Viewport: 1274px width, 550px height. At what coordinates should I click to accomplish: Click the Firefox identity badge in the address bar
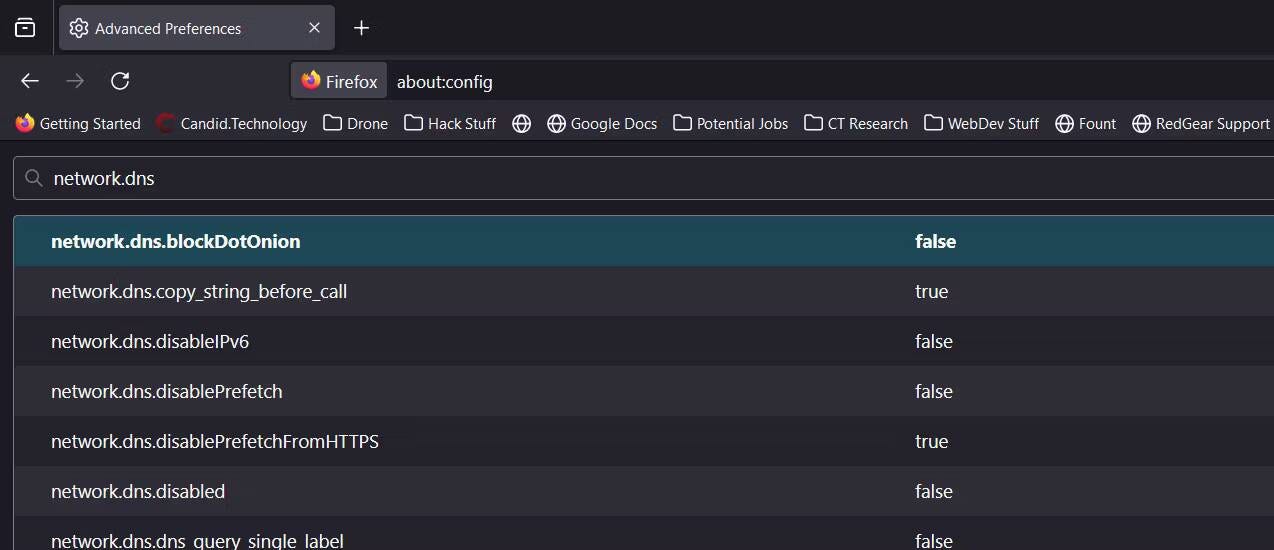[339, 81]
